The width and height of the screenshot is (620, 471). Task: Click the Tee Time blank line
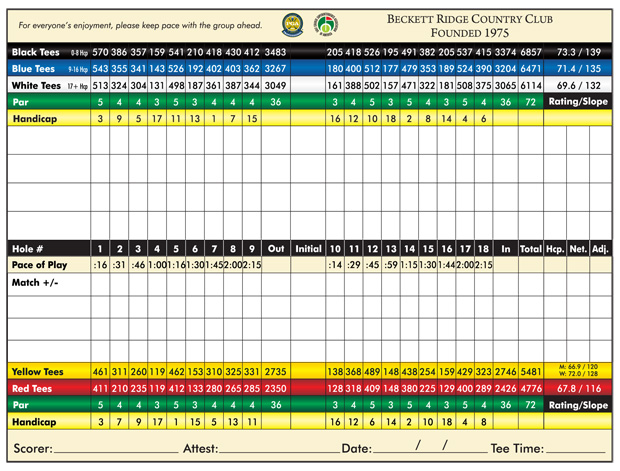(576, 451)
